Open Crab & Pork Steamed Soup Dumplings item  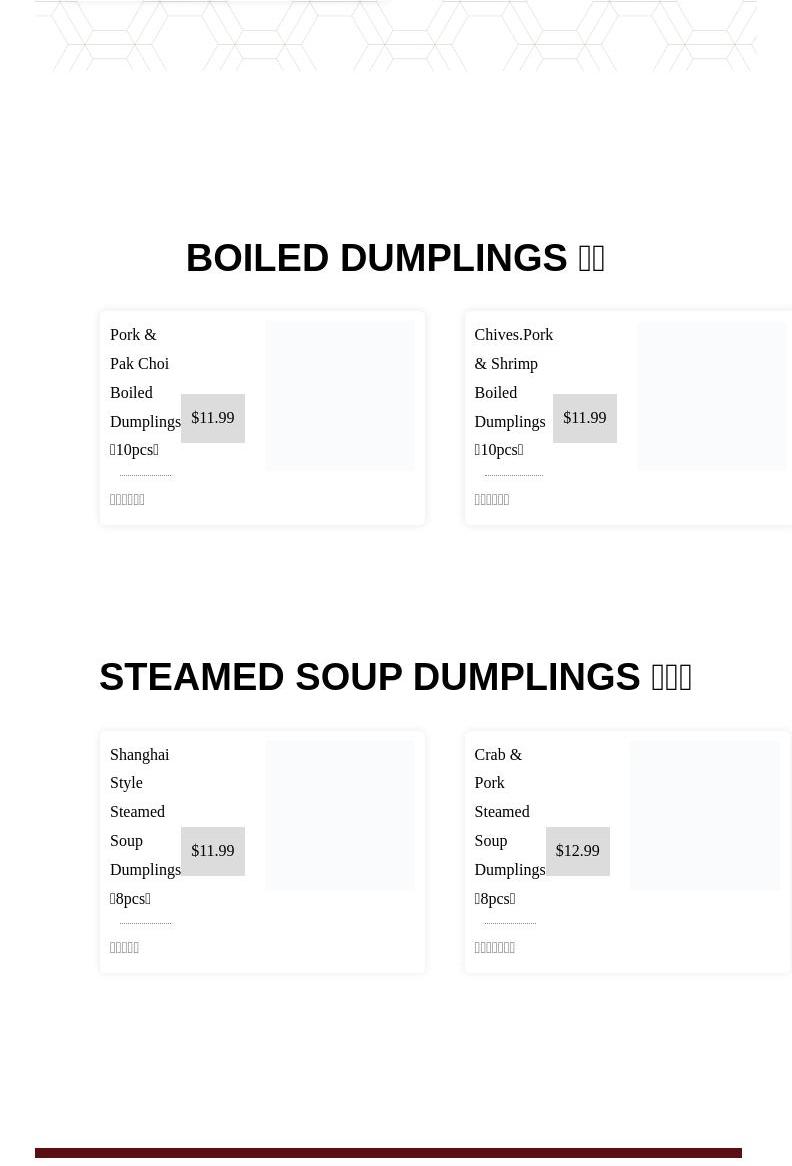509,826
